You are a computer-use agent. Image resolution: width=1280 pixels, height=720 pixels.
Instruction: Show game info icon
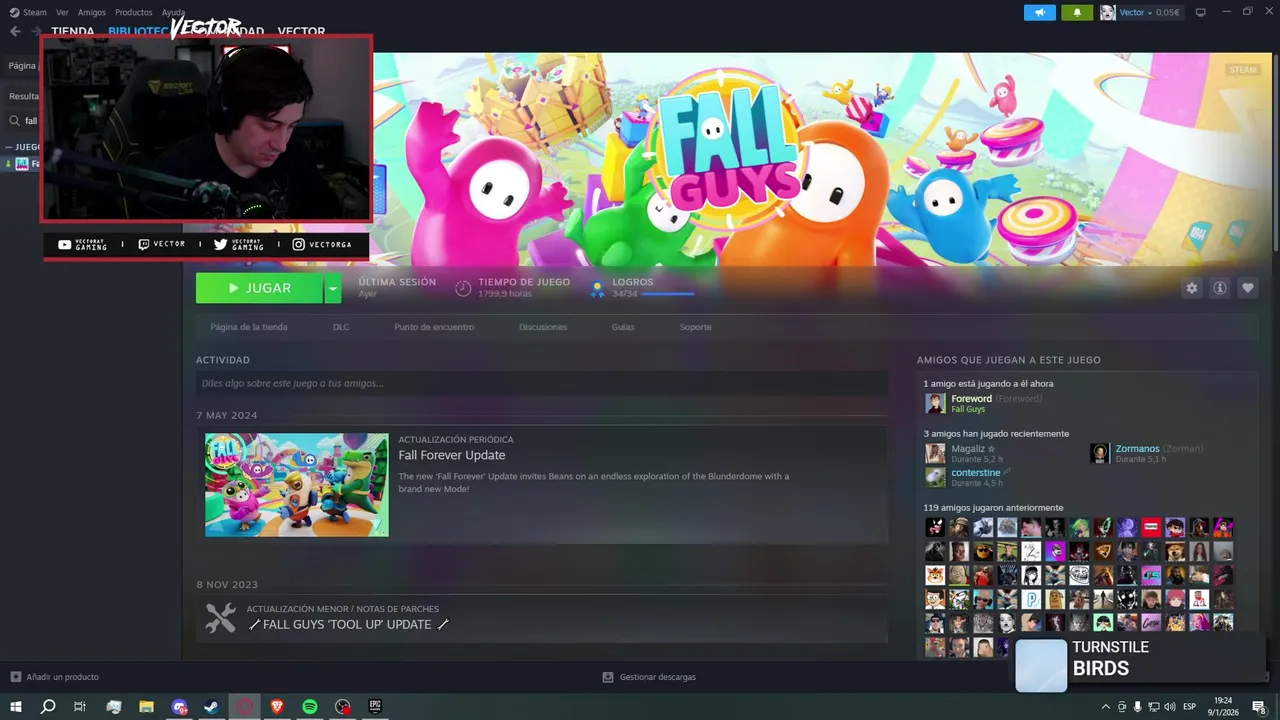[x=1219, y=288]
